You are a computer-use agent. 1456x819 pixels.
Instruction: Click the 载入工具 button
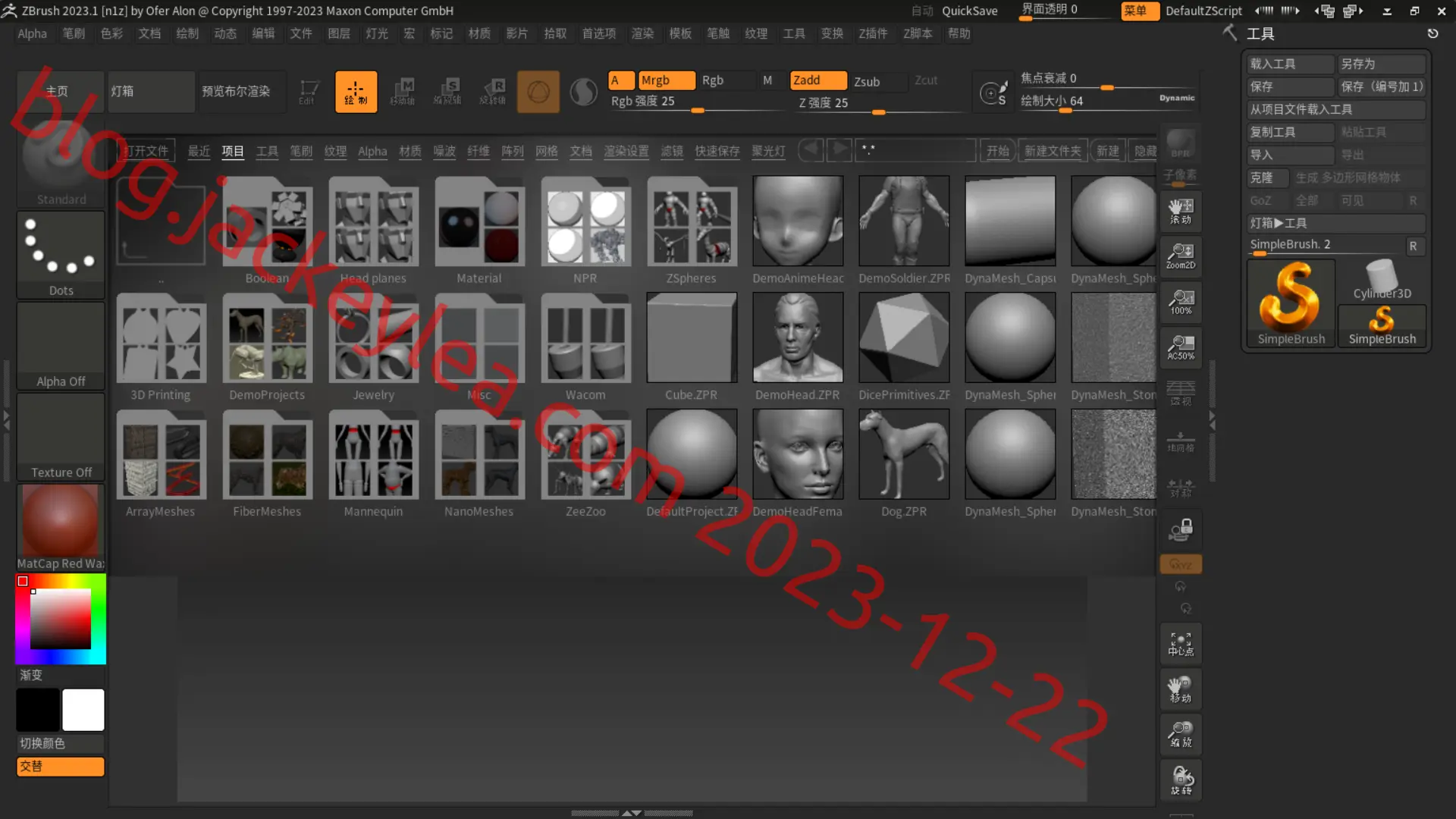[1290, 64]
